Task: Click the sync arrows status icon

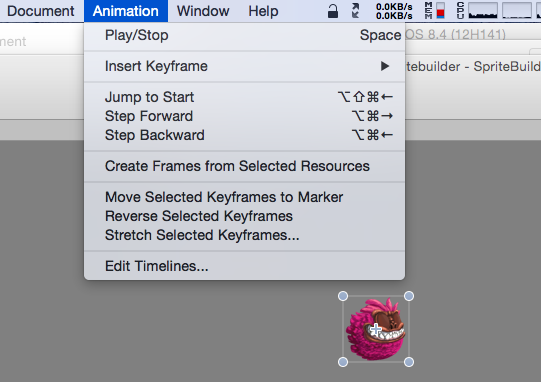Action: coord(355,11)
